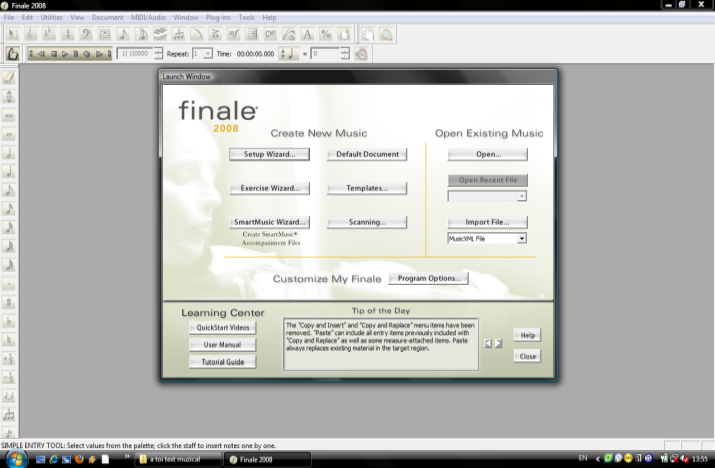The width and height of the screenshot is (715, 468).
Task: Select the Articulation tool
Action: 215,34
